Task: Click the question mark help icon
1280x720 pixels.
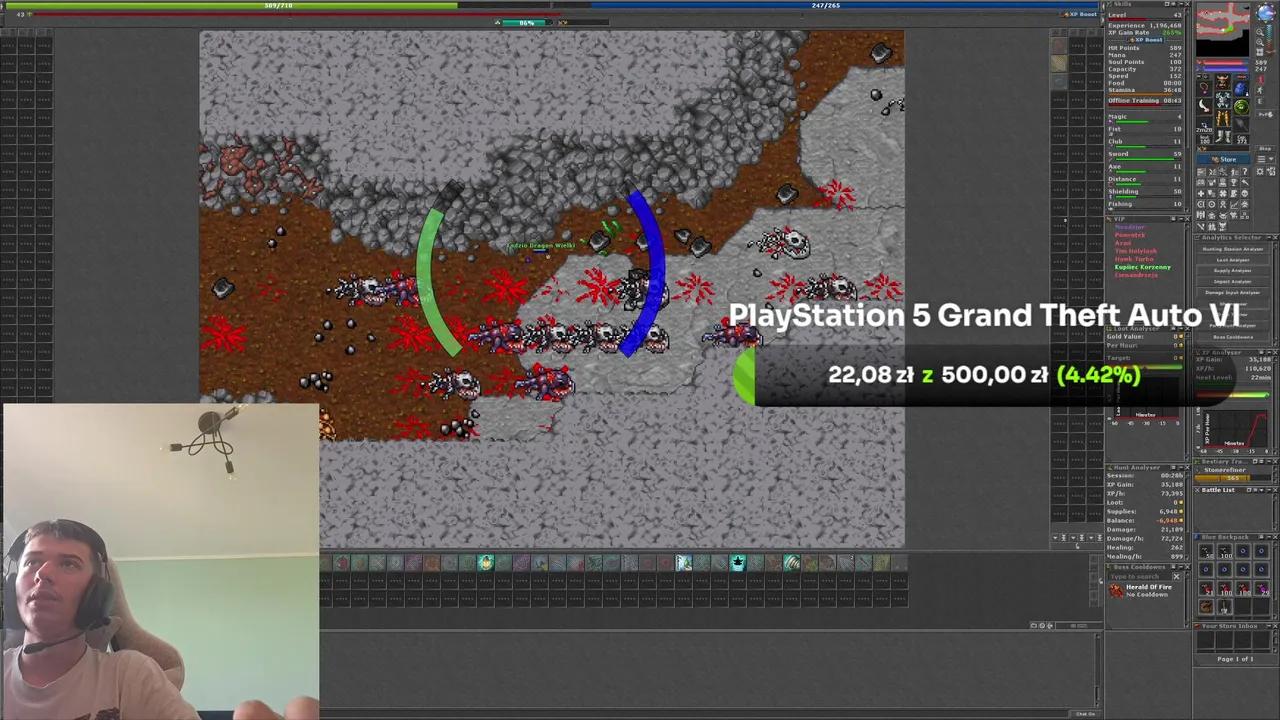Action: 1244,172
